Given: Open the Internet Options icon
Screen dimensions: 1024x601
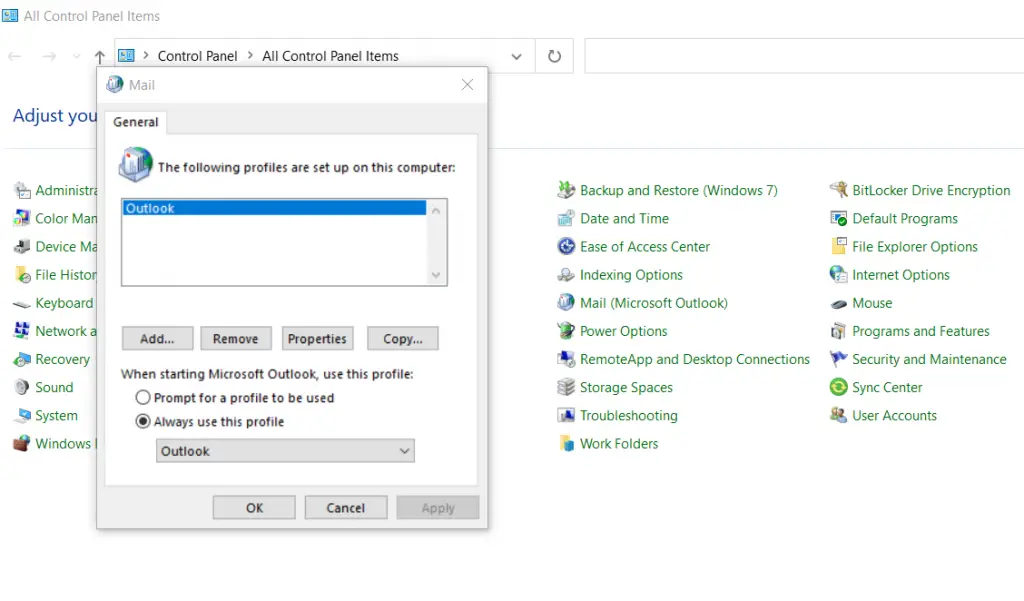Looking at the screenshot, I should coord(838,274).
